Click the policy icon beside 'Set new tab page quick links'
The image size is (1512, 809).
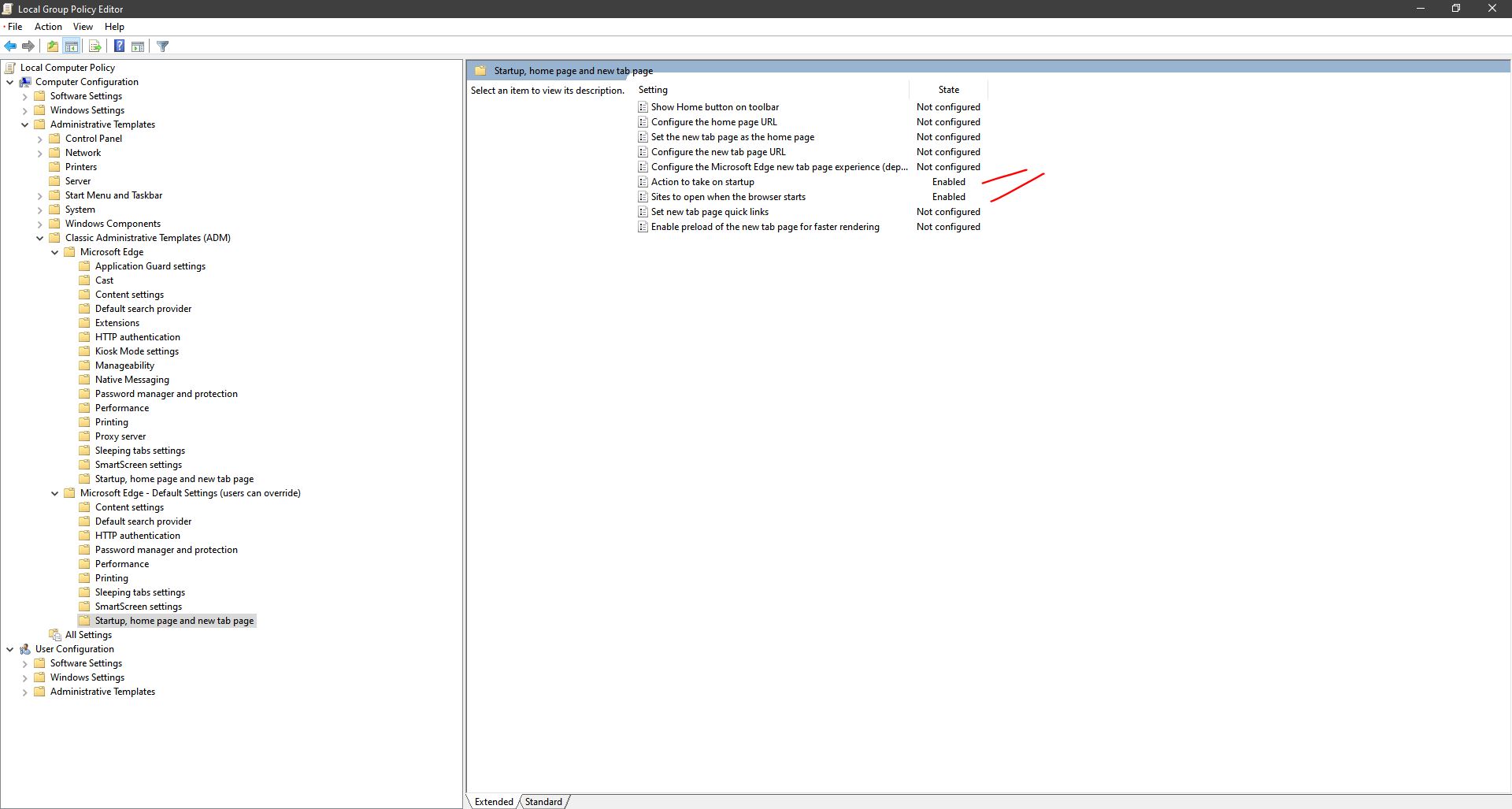click(x=643, y=212)
